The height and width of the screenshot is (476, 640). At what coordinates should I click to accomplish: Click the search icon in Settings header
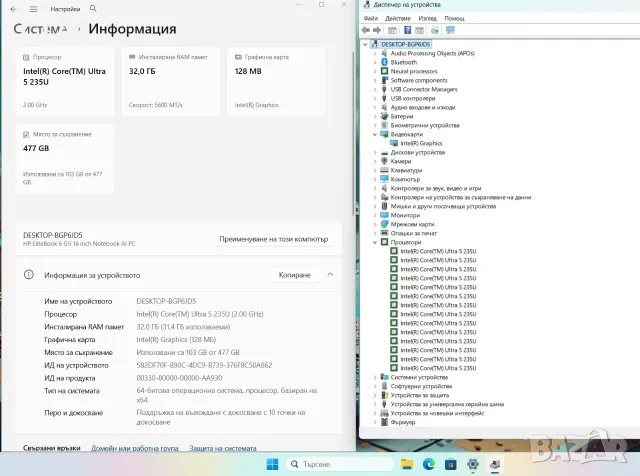tap(93, 8)
